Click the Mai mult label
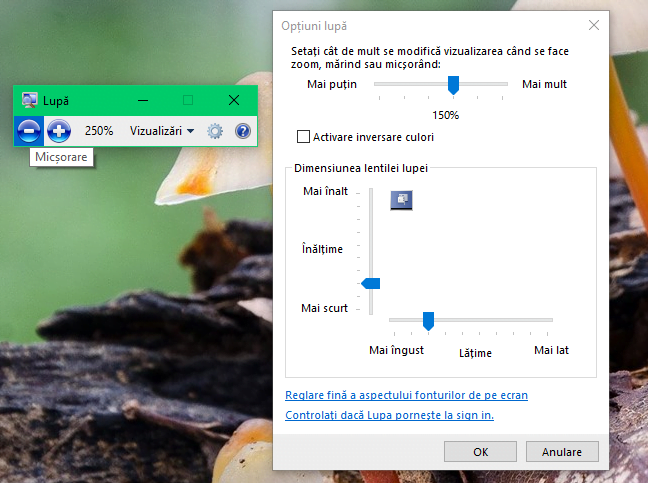This screenshot has height=483, width=648. 544,84
